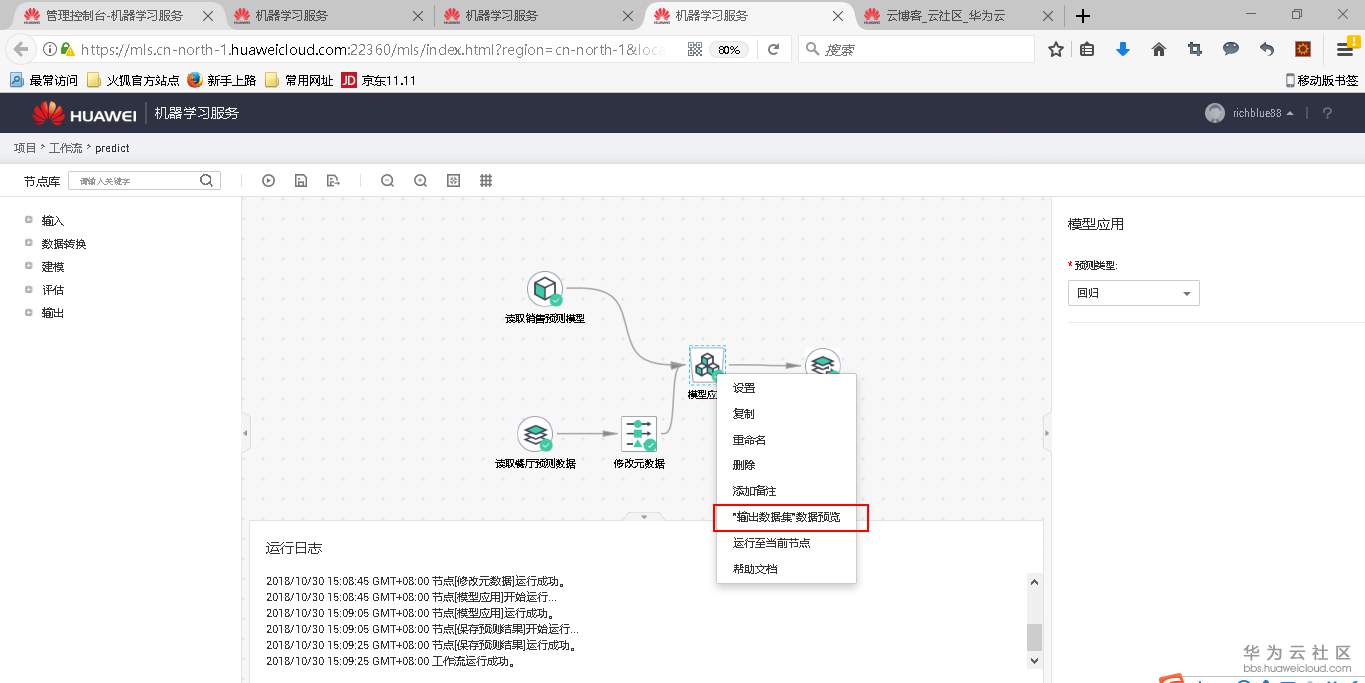This screenshot has height=683, width=1365.
Task: Collapse the left panel with arrow handle
Action: [245, 433]
